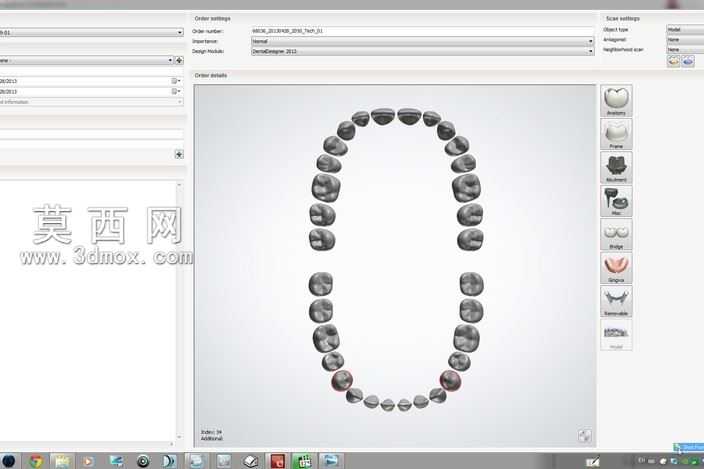
Task: Open the Antagonist dropdown
Action: 685,39
